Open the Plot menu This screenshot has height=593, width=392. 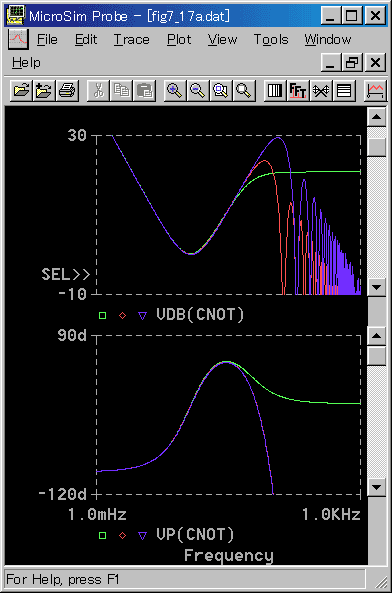click(x=179, y=39)
